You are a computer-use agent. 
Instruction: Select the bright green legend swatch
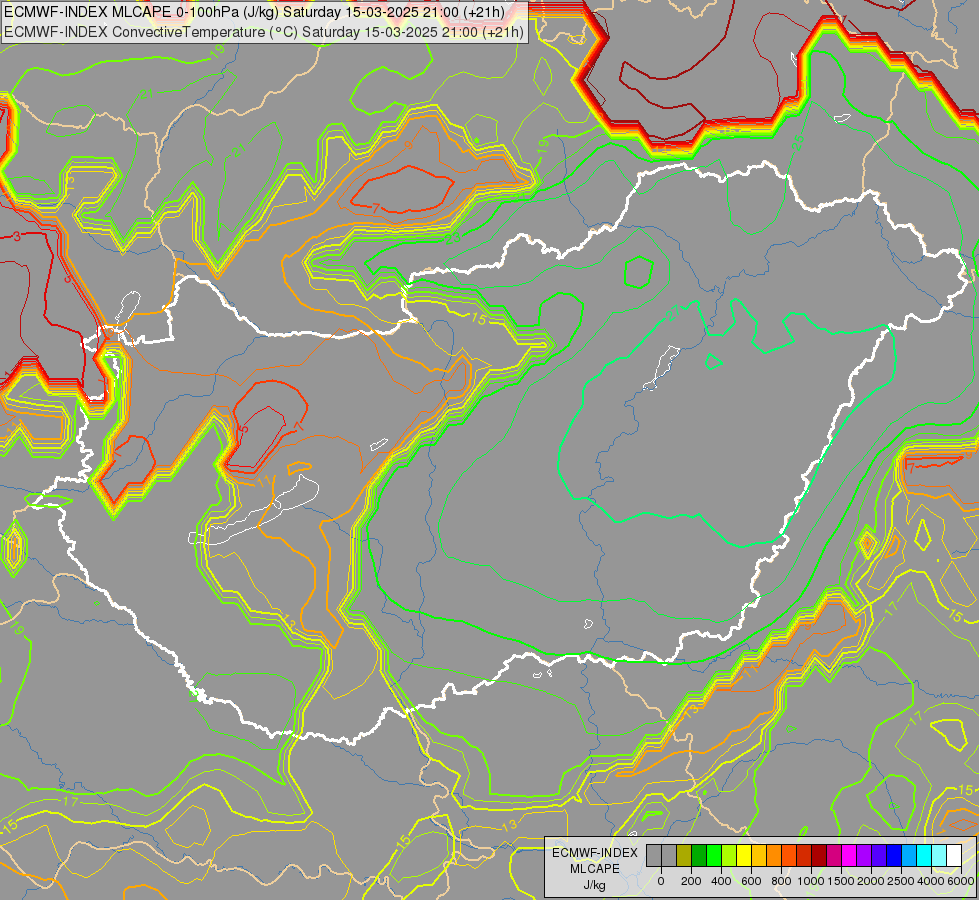(x=714, y=856)
